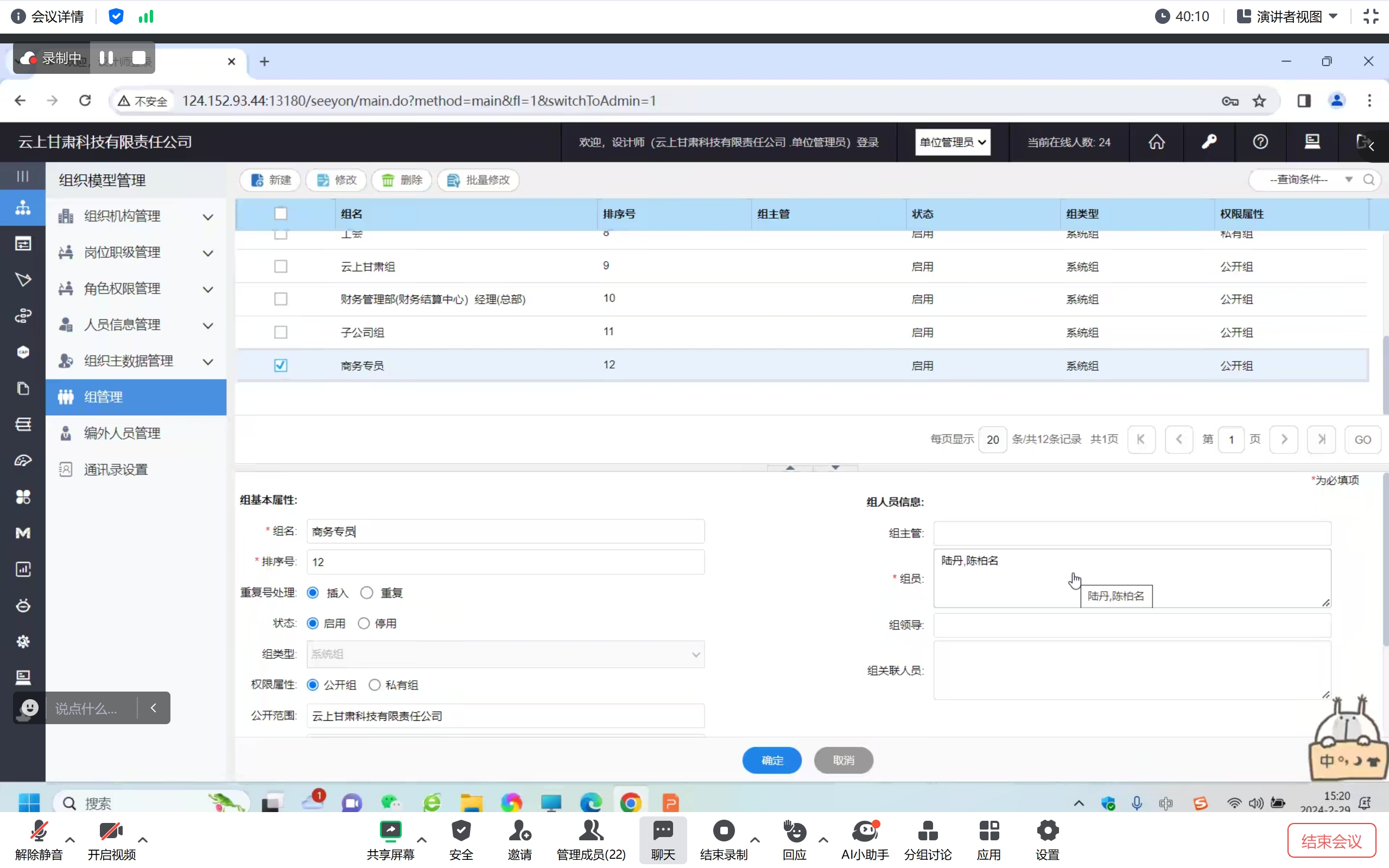Screen dimensions: 1389x868
Task: Click the 删除 trash-can toolbar button
Action: [402, 180]
